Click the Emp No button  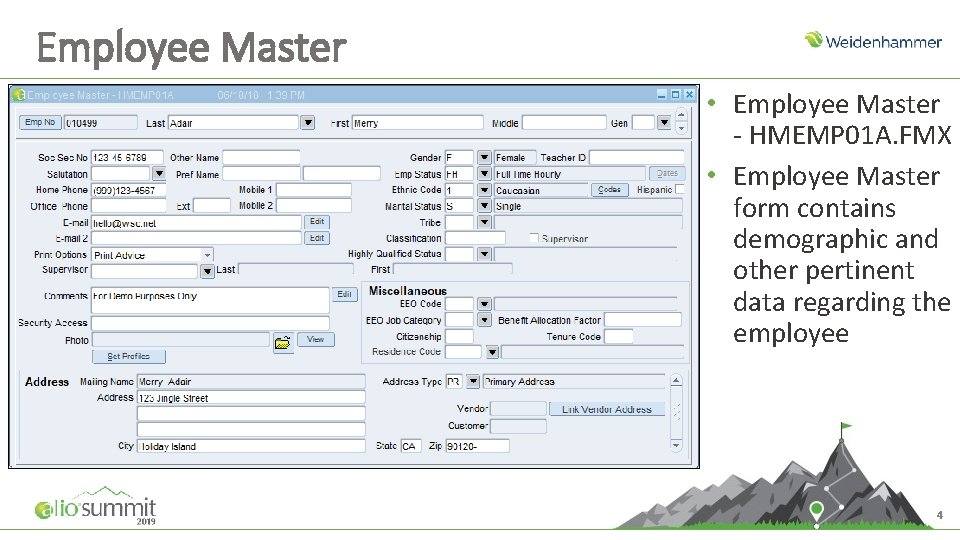click(40, 122)
